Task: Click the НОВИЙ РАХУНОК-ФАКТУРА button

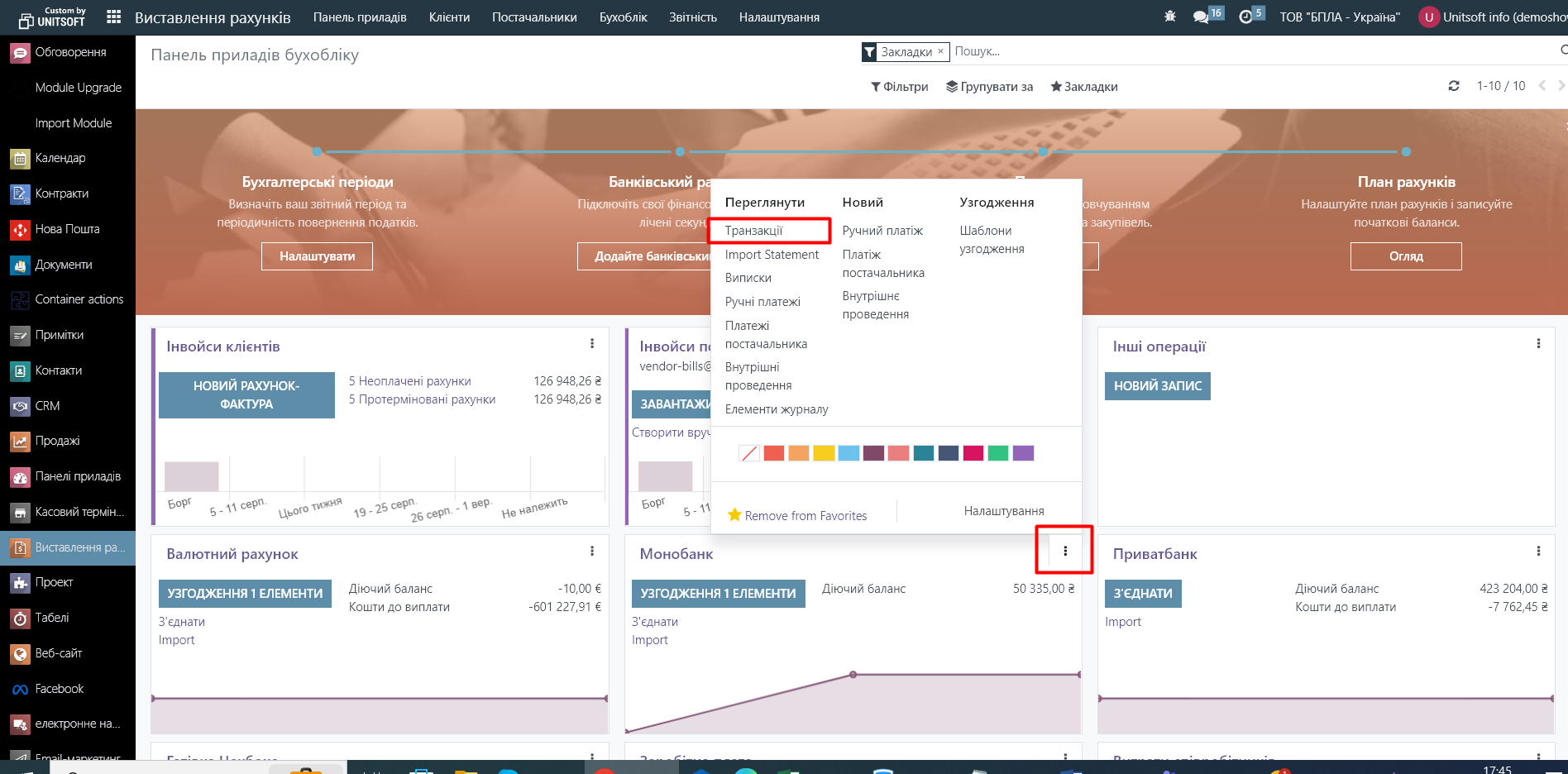Action: point(246,395)
